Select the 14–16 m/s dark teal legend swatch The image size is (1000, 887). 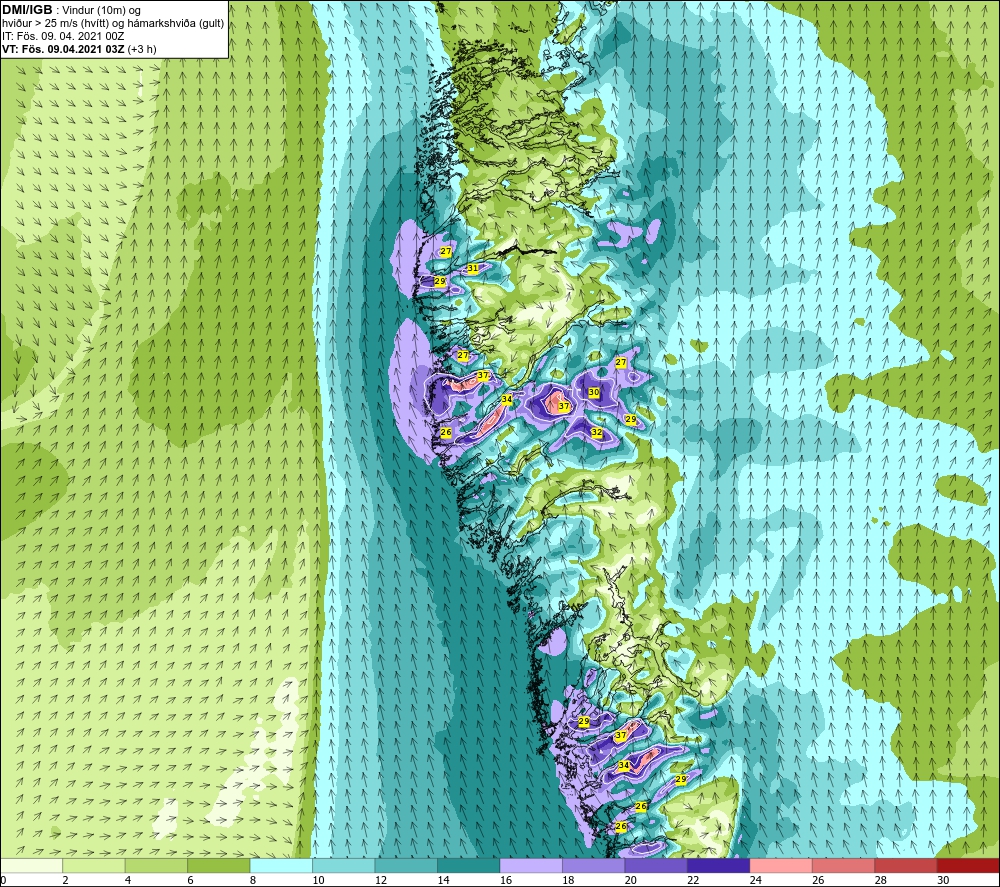[469, 866]
